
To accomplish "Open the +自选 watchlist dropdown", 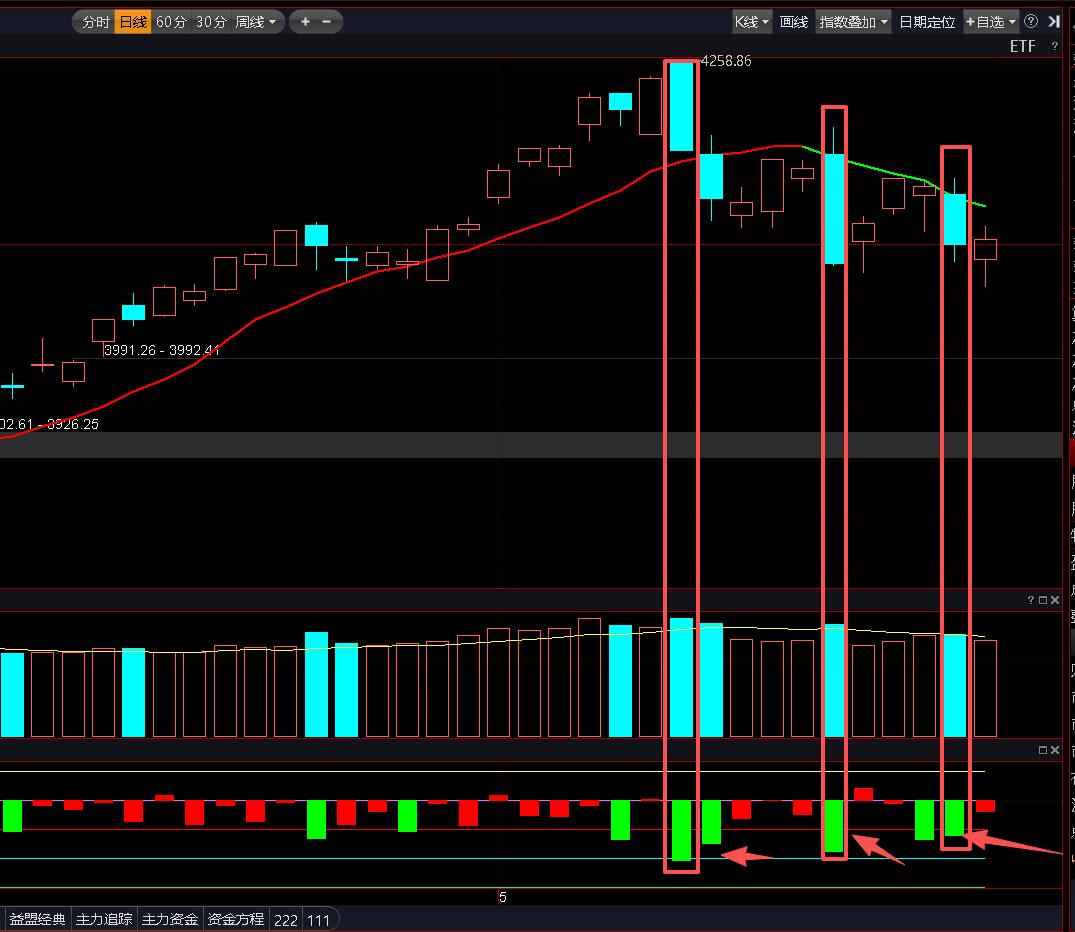I will click(x=991, y=22).
